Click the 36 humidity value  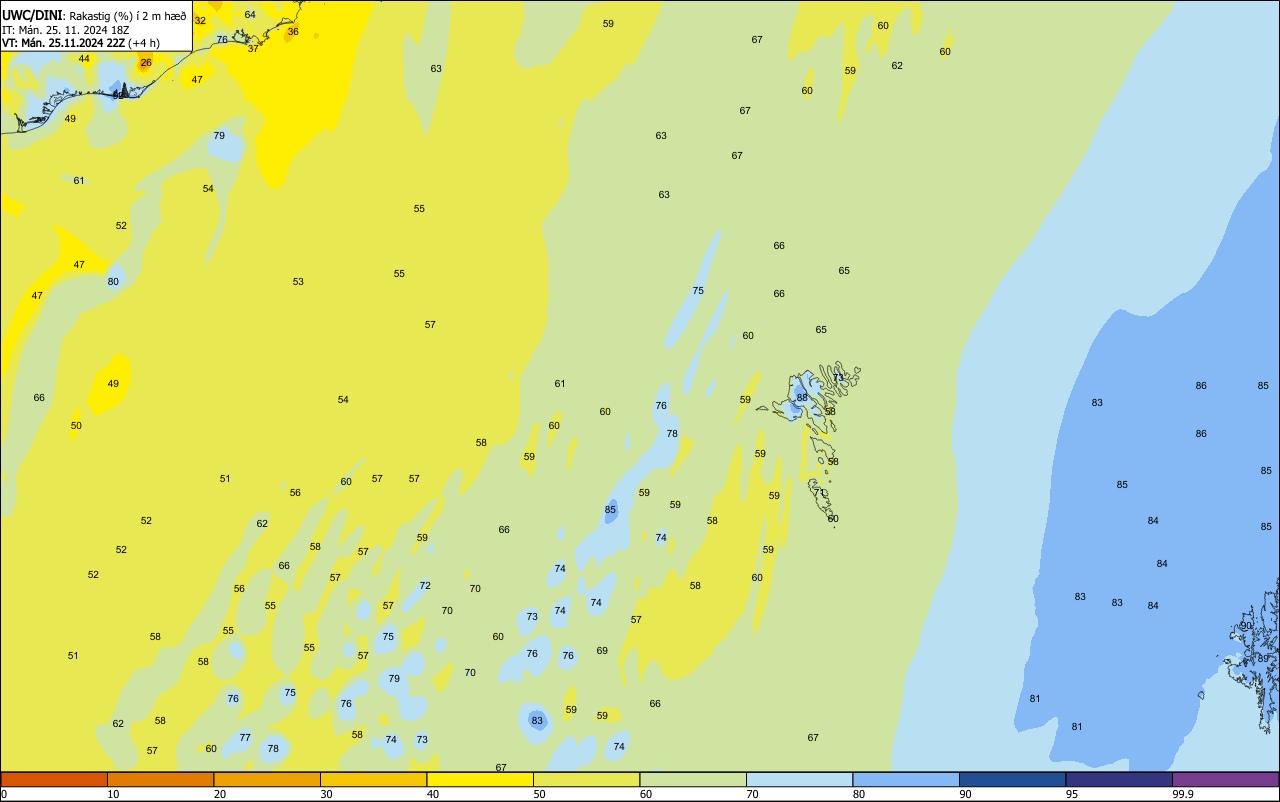pos(293,32)
